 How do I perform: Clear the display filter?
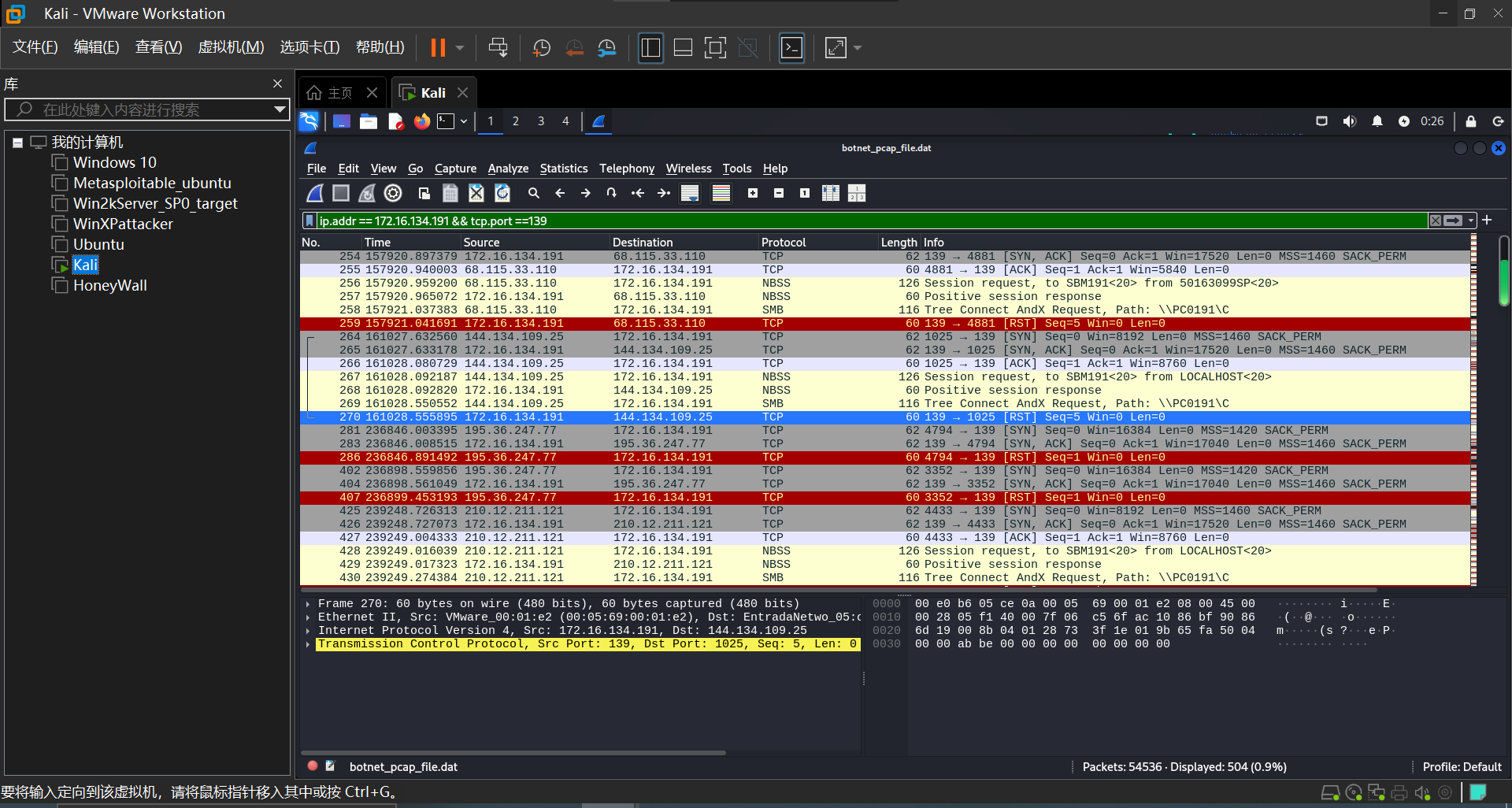coord(1436,221)
